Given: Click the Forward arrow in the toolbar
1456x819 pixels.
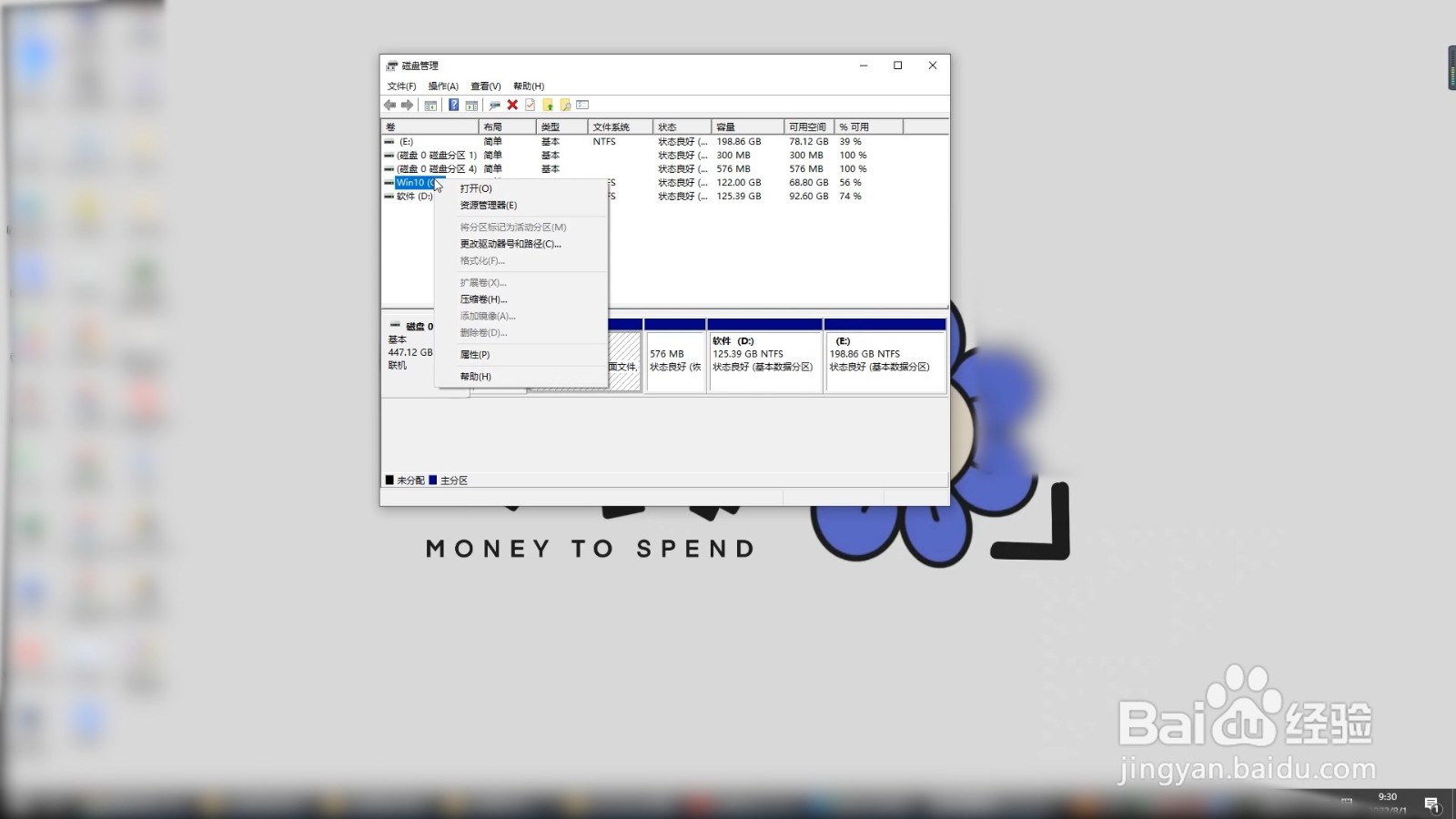Looking at the screenshot, I should [x=407, y=106].
